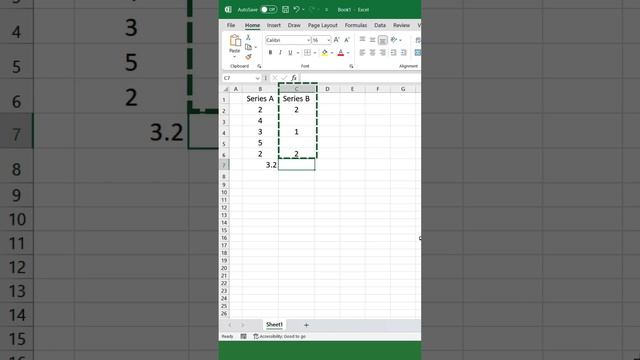Click Increase Font Size icon

coord(336,40)
